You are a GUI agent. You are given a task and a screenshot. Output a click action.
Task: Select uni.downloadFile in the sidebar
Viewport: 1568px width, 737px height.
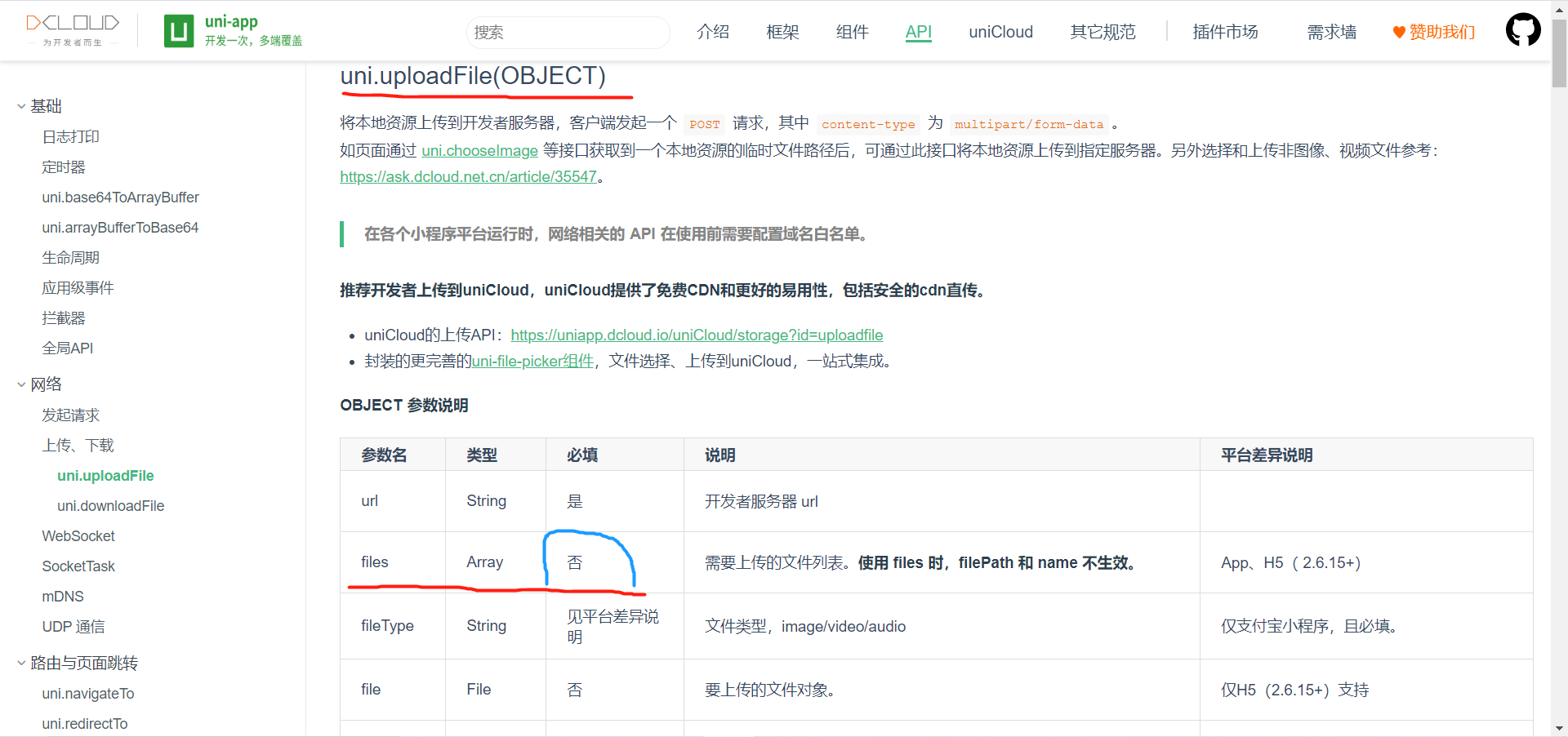[110, 506]
